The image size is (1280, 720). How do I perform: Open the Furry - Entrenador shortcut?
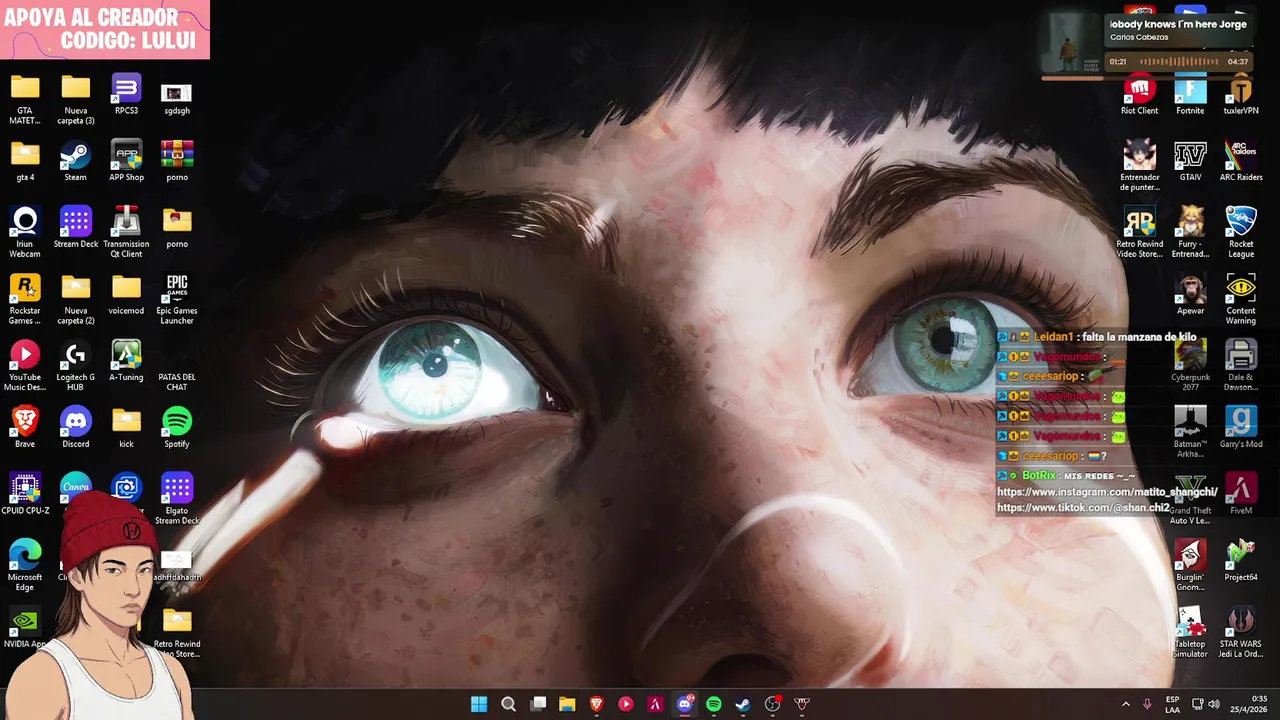(x=1190, y=233)
